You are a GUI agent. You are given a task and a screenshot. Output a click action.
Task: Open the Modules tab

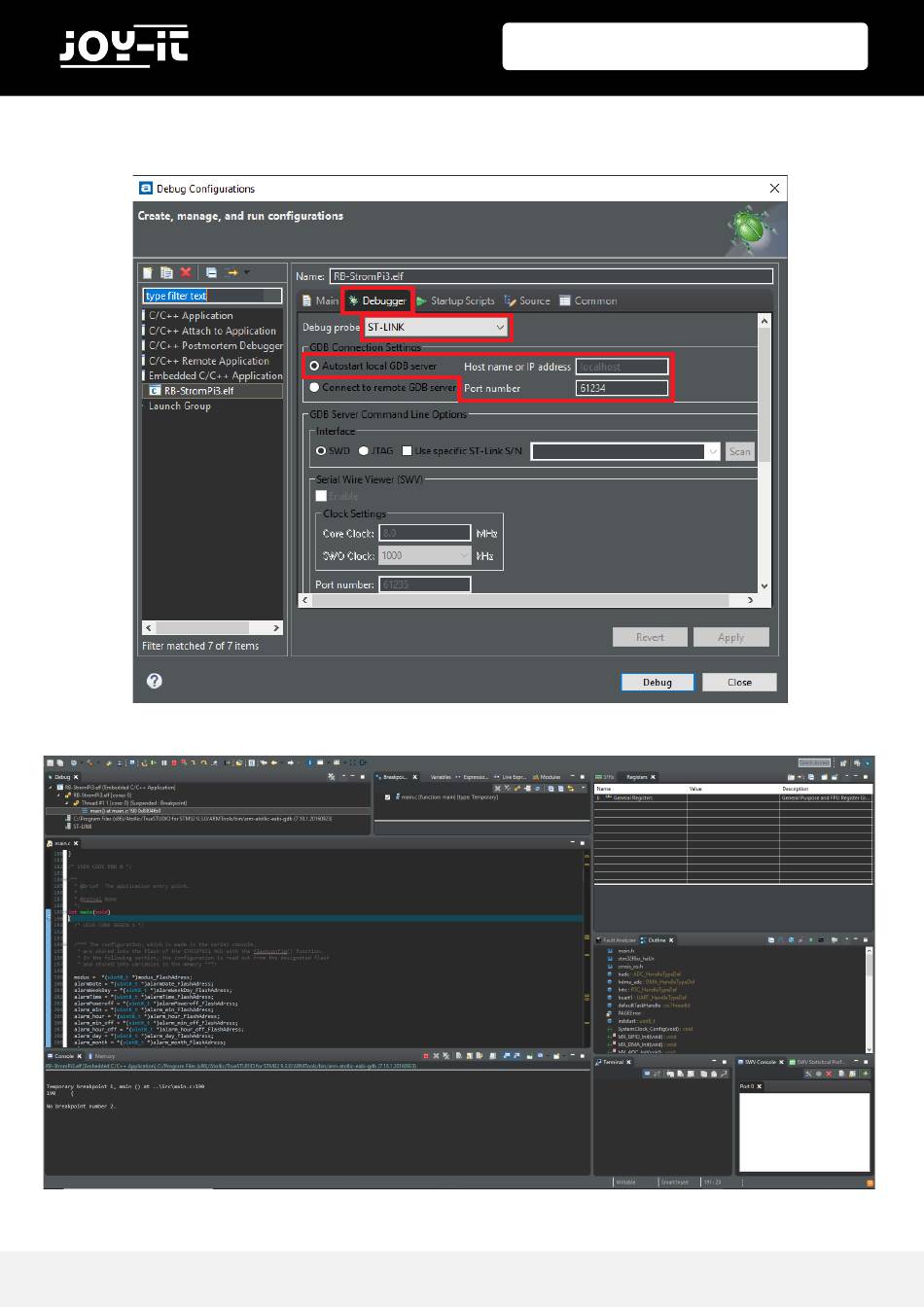point(548,777)
